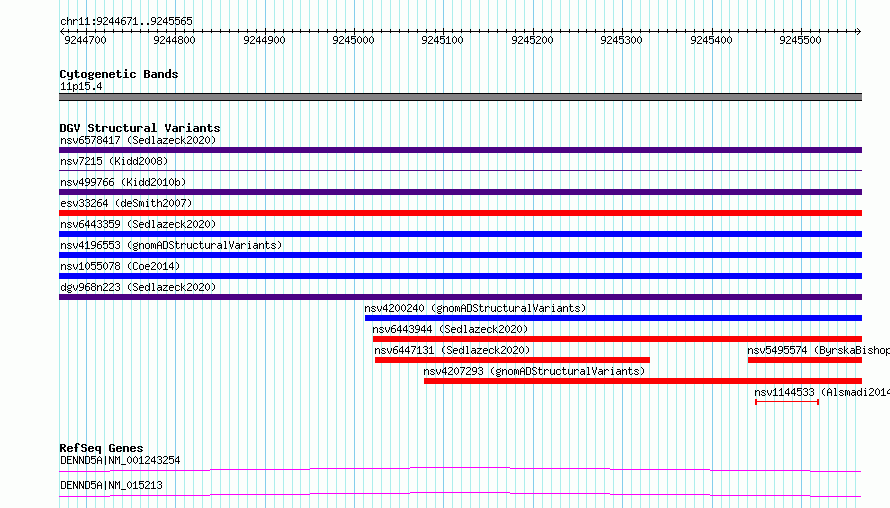Click ruler position 9244700
Screen dimensions: 890x508
point(85,40)
